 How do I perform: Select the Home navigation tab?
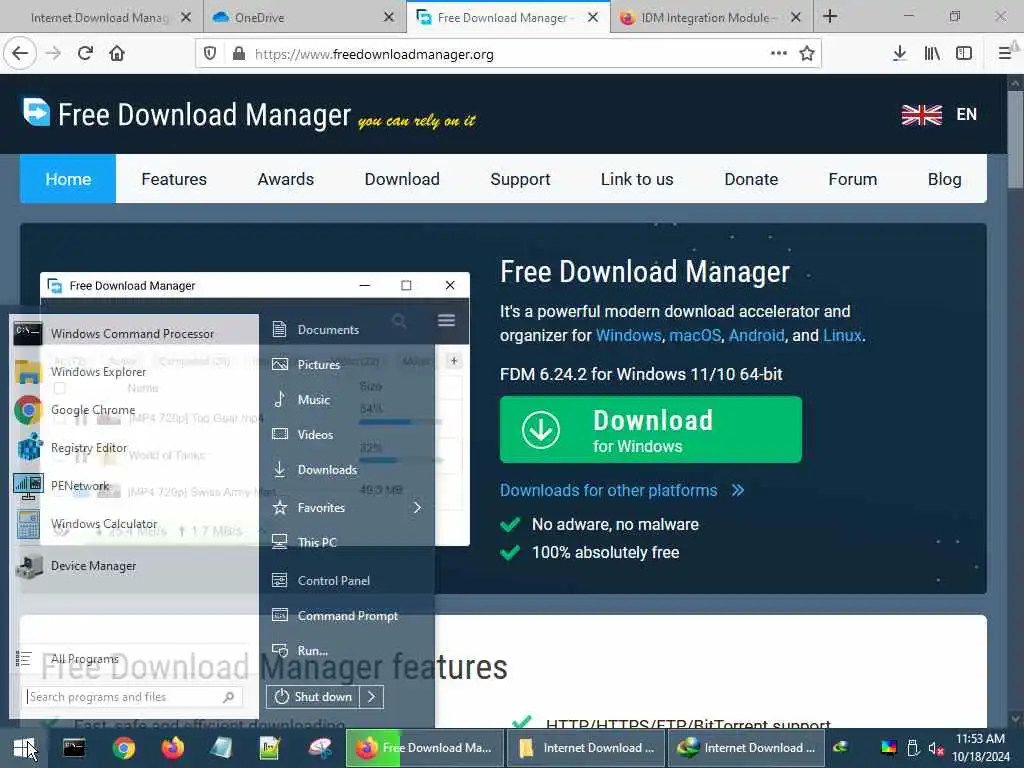tap(68, 179)
